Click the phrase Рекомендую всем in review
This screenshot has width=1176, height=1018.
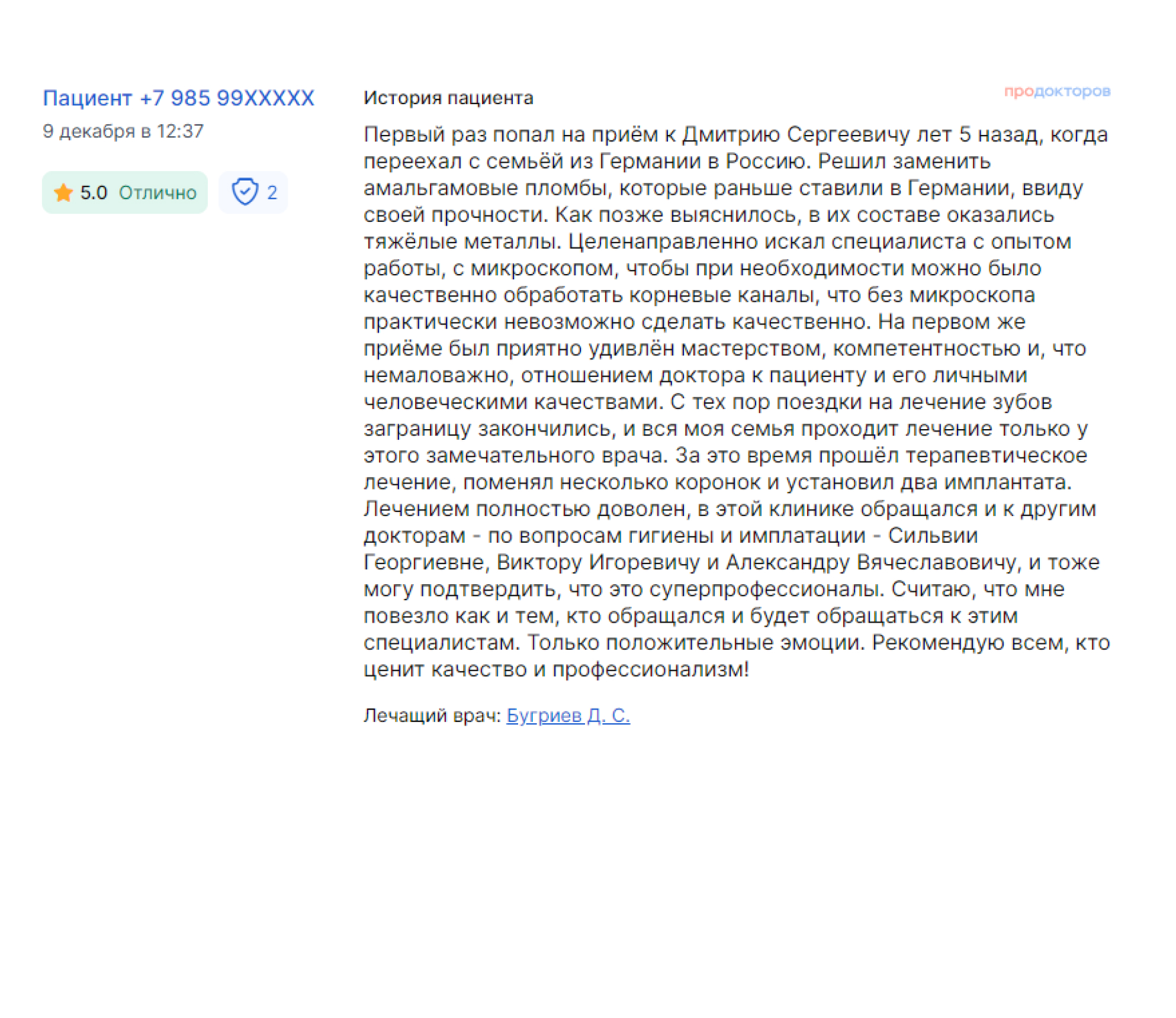[967, 642]
